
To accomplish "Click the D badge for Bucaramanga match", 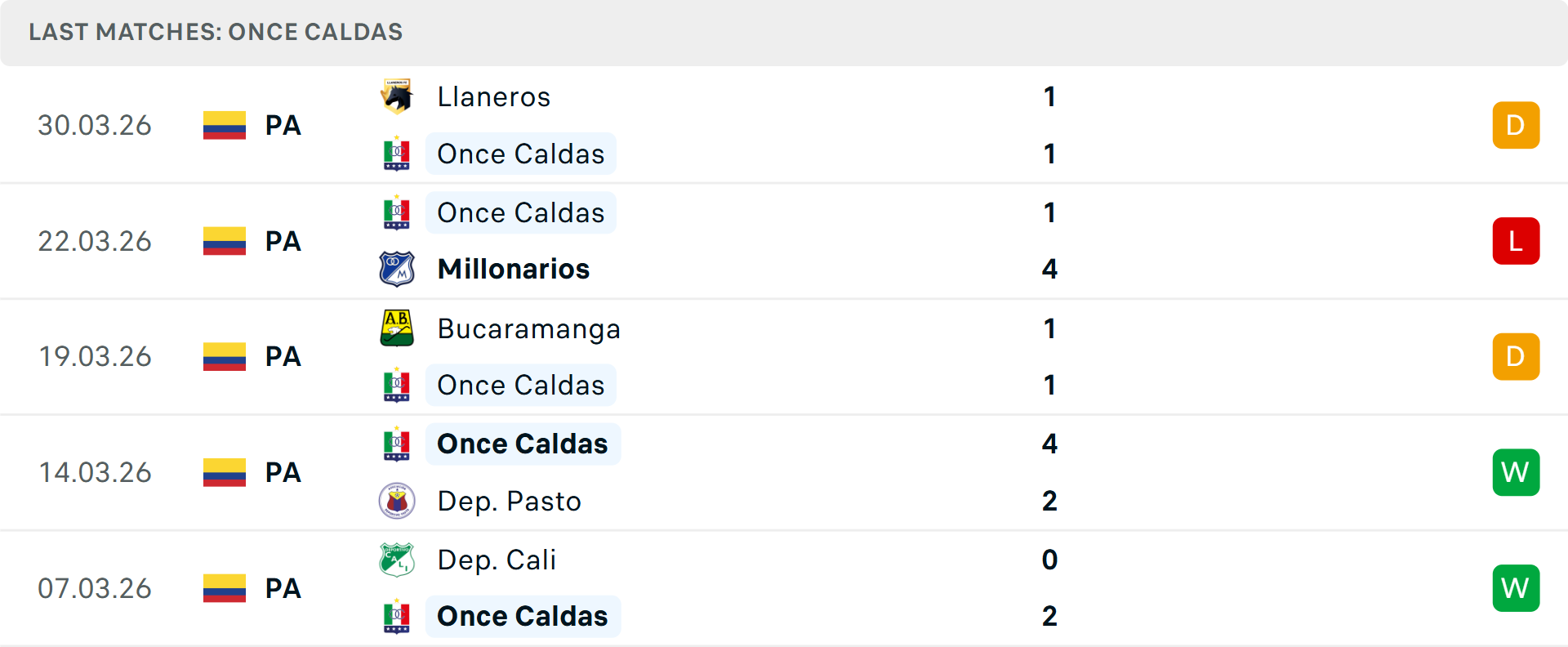I will (1516, 356).
